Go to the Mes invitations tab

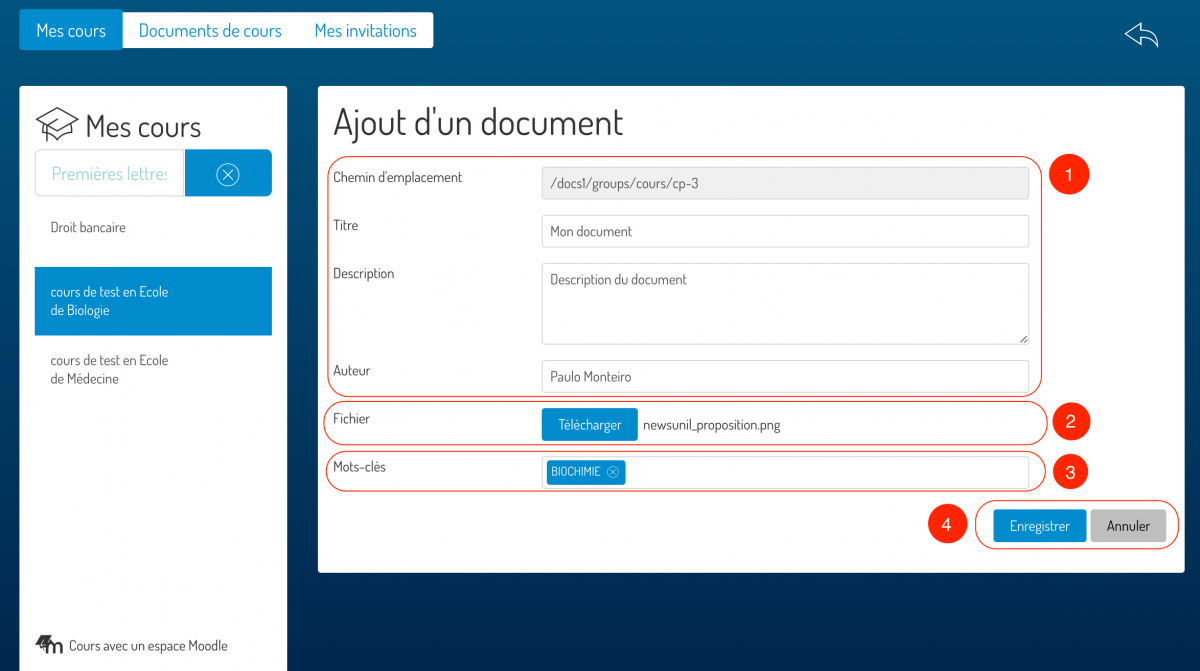coord(365,31)
